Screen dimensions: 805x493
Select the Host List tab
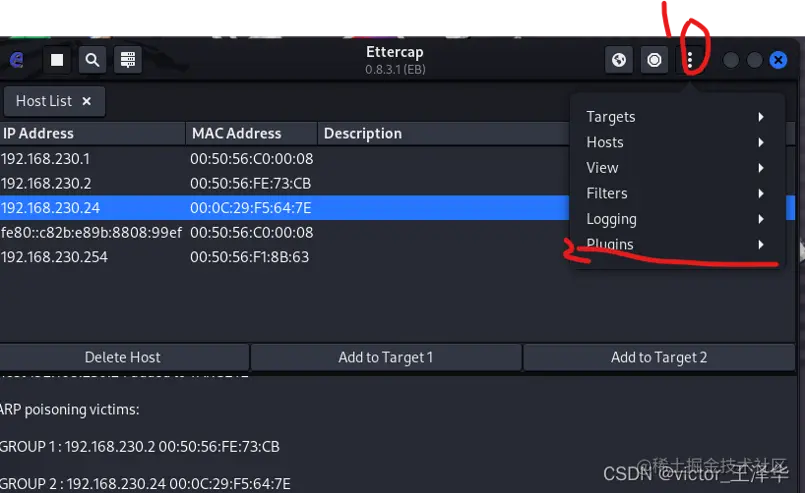(x=44, y=101)
